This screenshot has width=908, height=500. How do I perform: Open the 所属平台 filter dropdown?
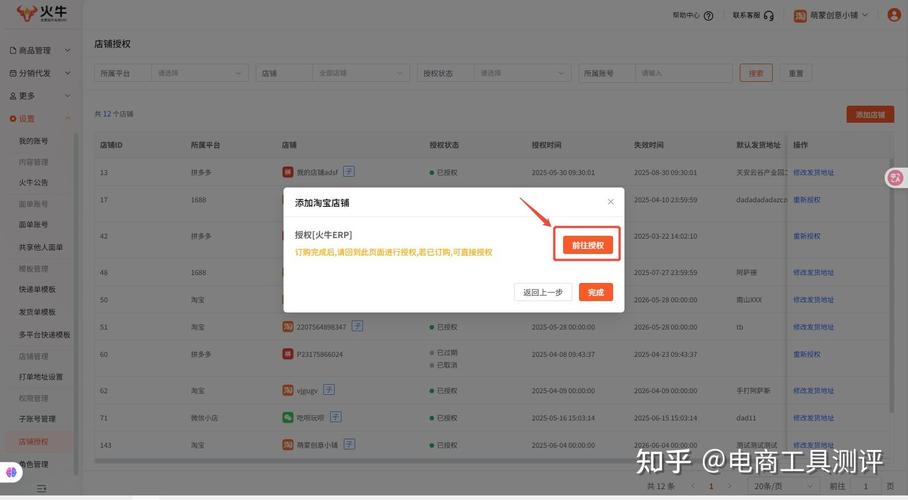pos(199,73)
